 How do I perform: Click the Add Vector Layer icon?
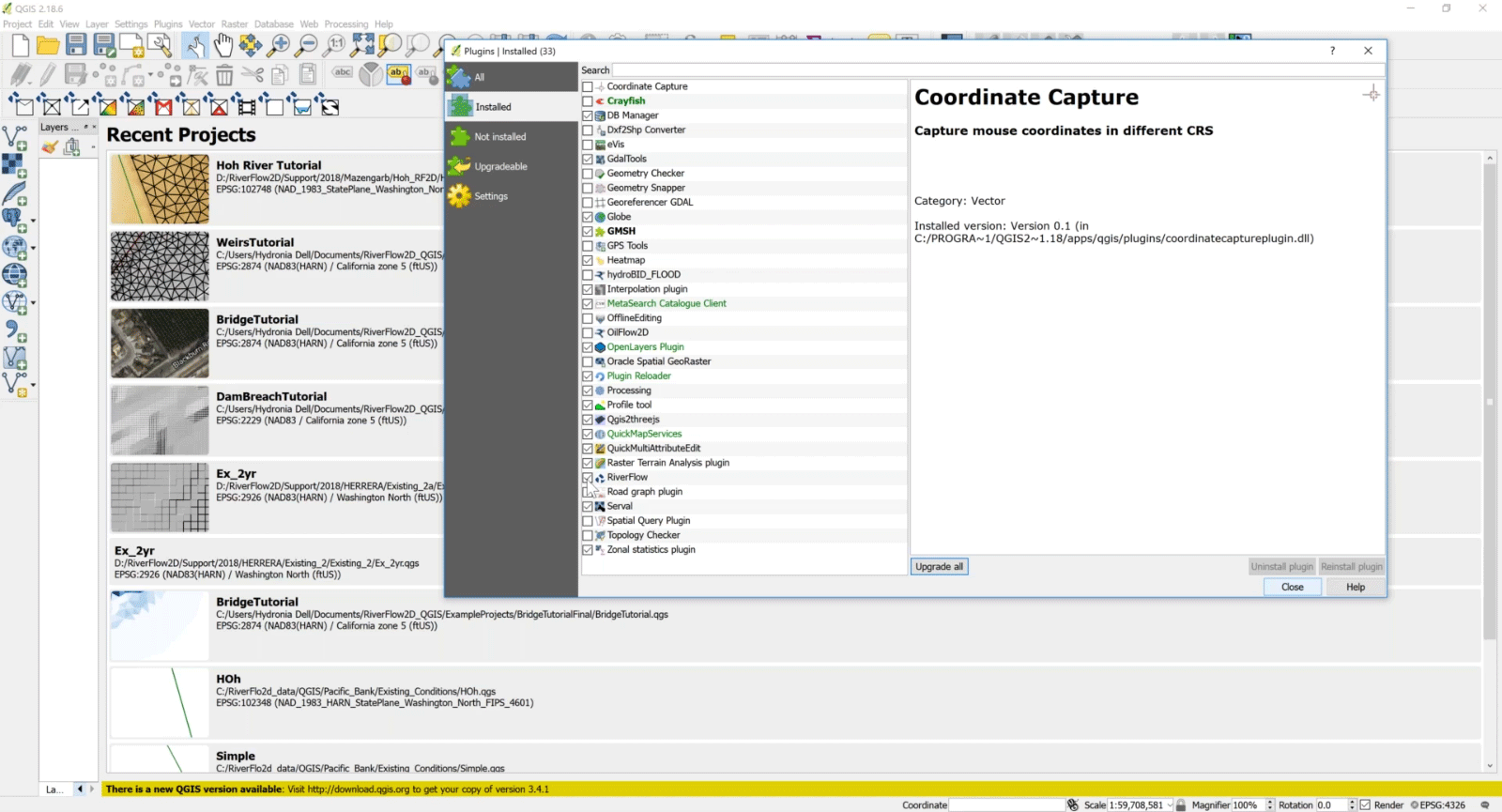point(15,139)
